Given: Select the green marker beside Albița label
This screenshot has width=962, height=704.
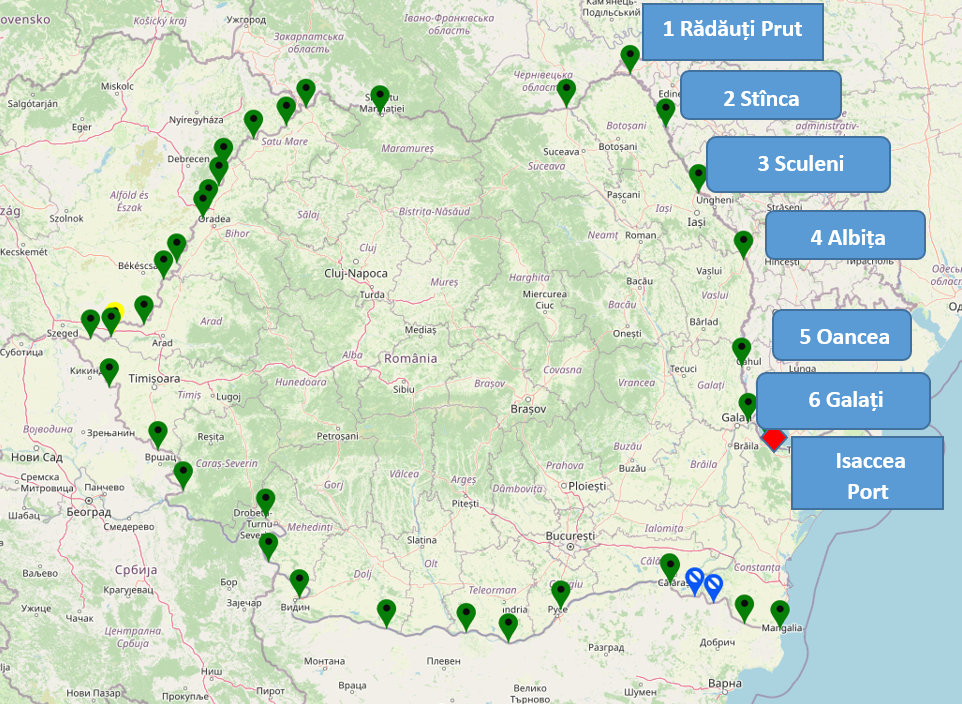Looking at the screenshot, I should (743, 243).
